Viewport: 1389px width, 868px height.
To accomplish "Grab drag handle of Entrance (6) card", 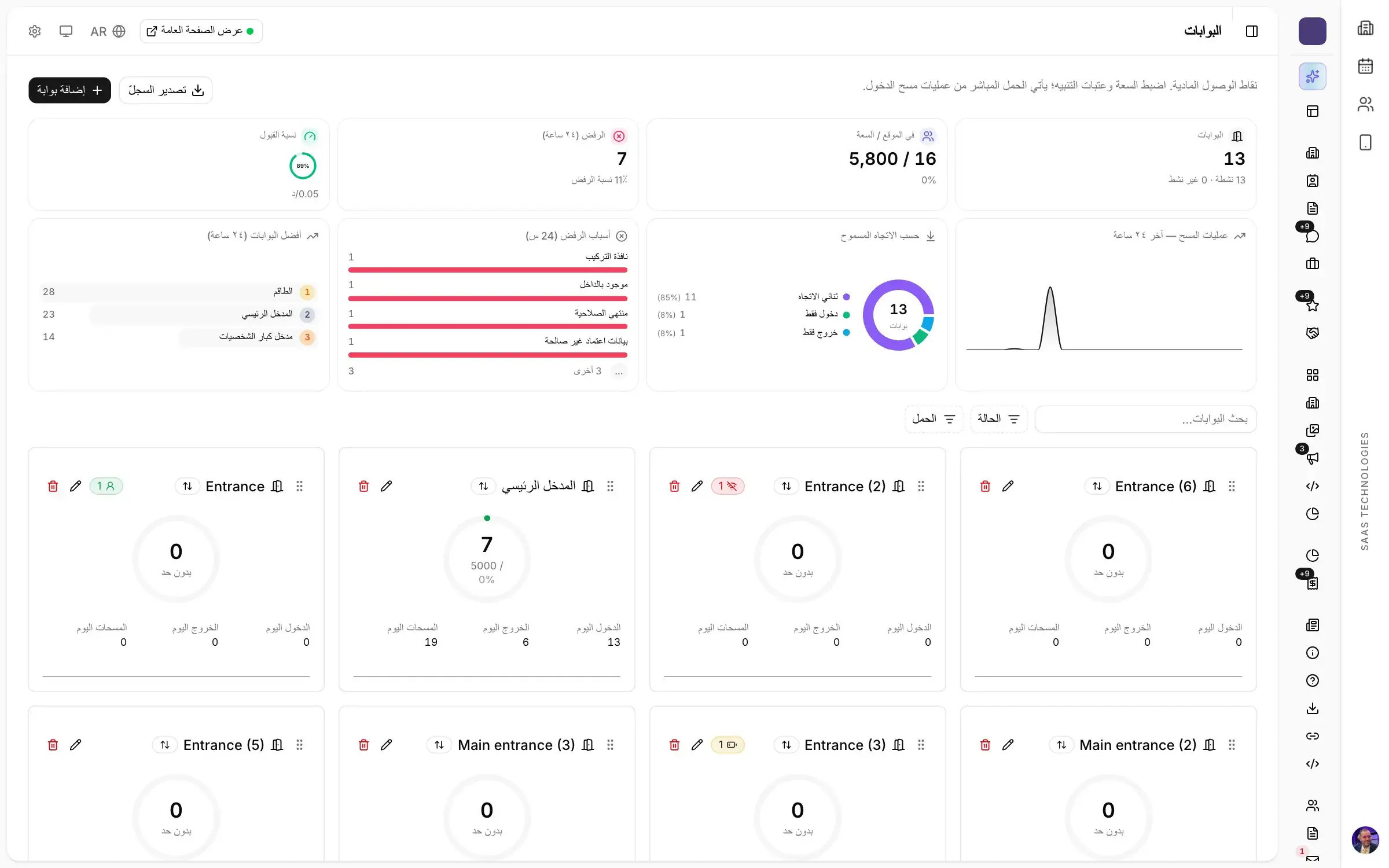I will click(x=1232, y=486).
